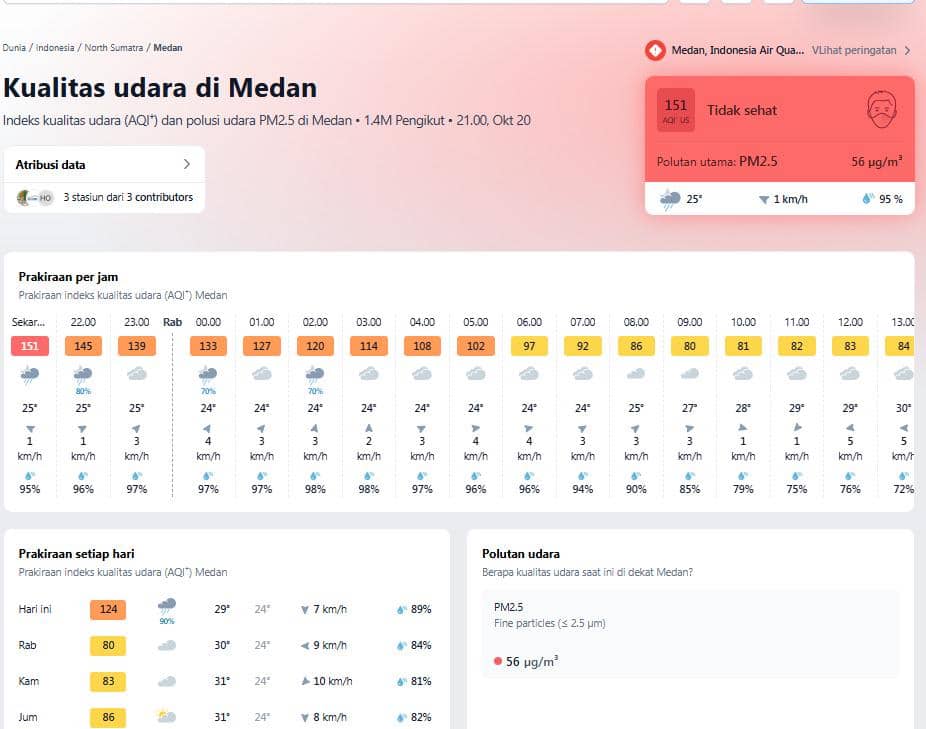The image size is (926, 729).
Task: Click the 'Prakiraan setiap hari' heading
Action: tap(76, 554)
